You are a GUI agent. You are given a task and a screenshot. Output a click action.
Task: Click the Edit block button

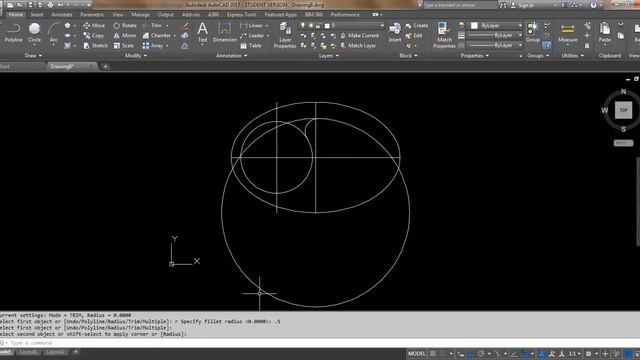(x=414, y=36)
